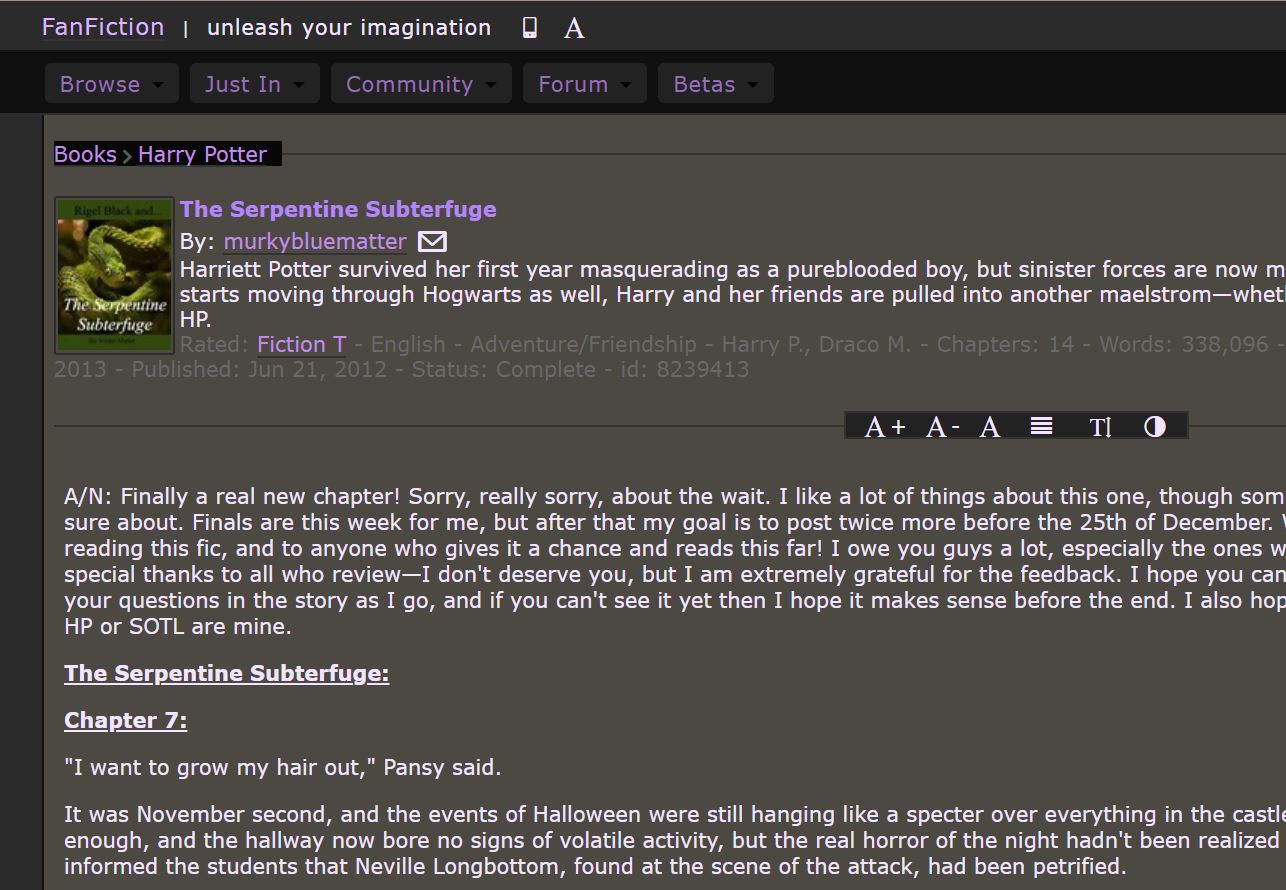This screenshot has height=890, width=1286.
Task: Open author murkybluematter's profile
Action: (x=315, y=241)
